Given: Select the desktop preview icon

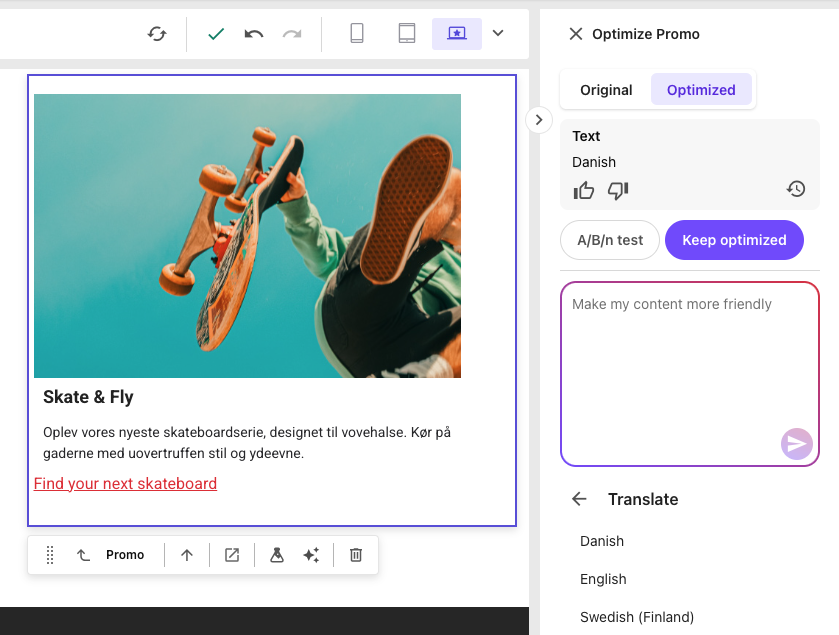Looking at the screenshot, I should [x=457, y=33].
